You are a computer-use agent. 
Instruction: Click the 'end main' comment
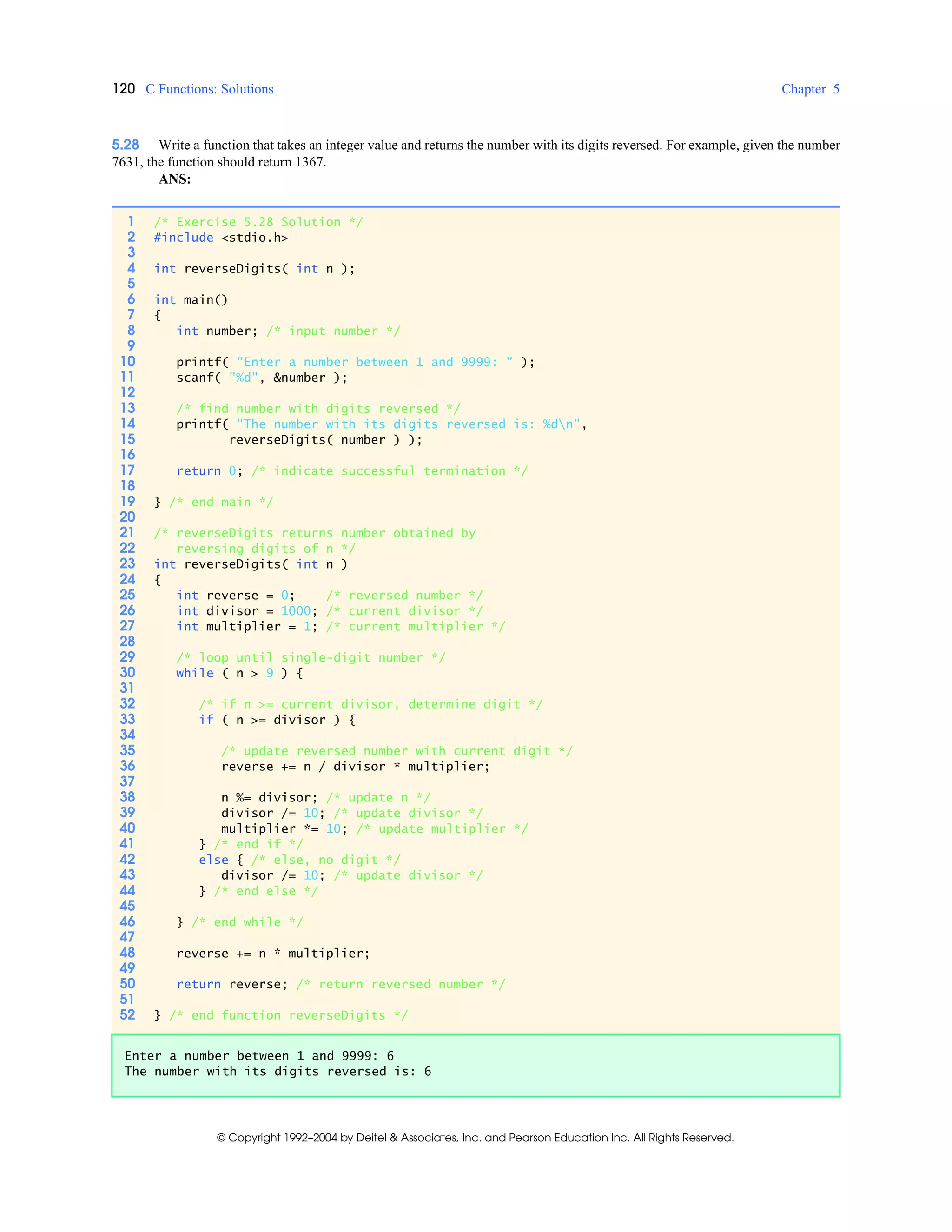coord(220,502)
